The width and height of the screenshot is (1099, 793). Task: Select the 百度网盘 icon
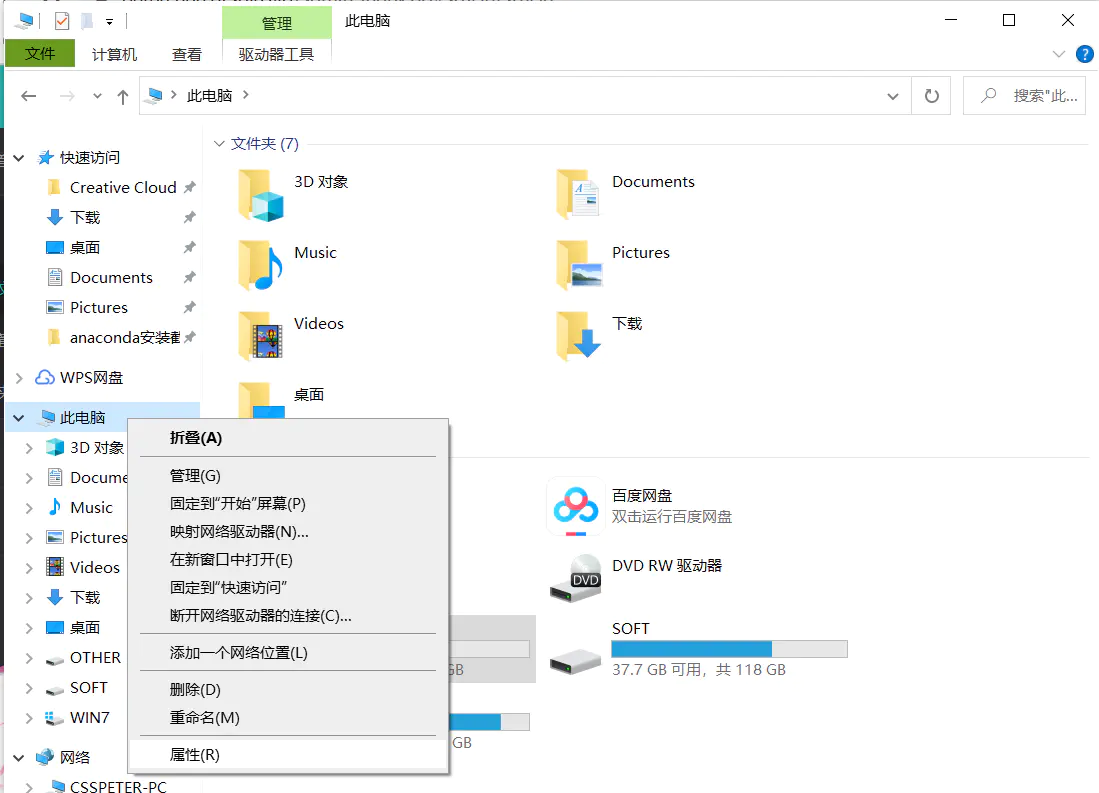[x=575, y=506]
